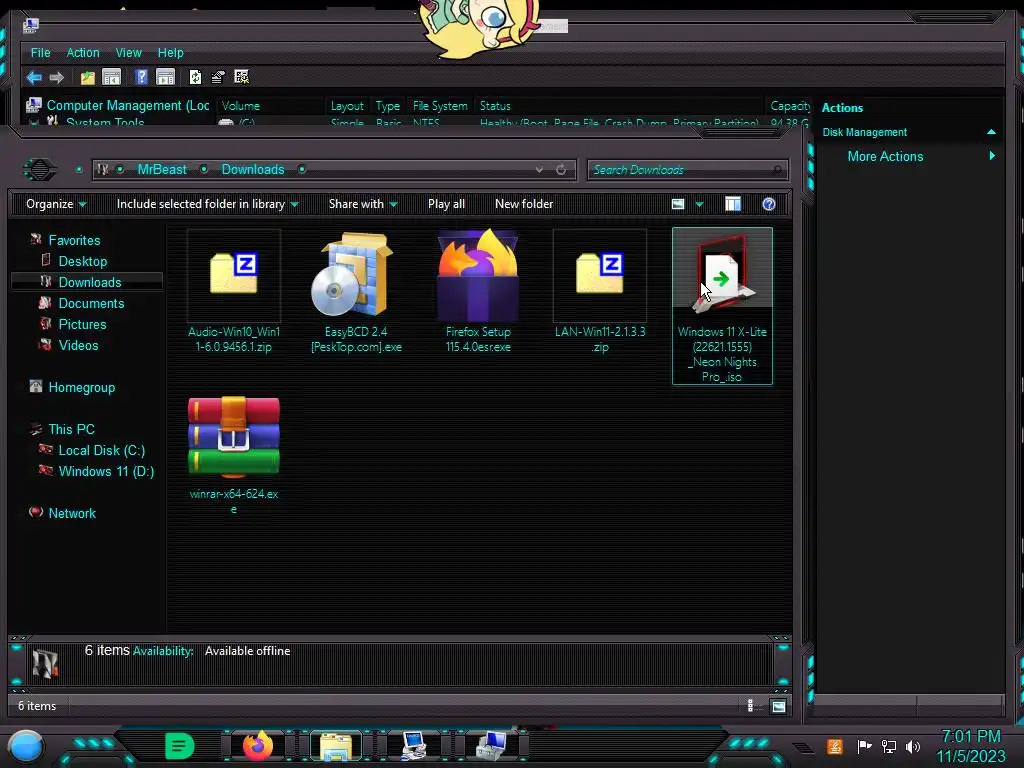Screen dimensions: 1024x768
Task: Click the blue Help question mark toolbar icon
Action: (141, 77)
